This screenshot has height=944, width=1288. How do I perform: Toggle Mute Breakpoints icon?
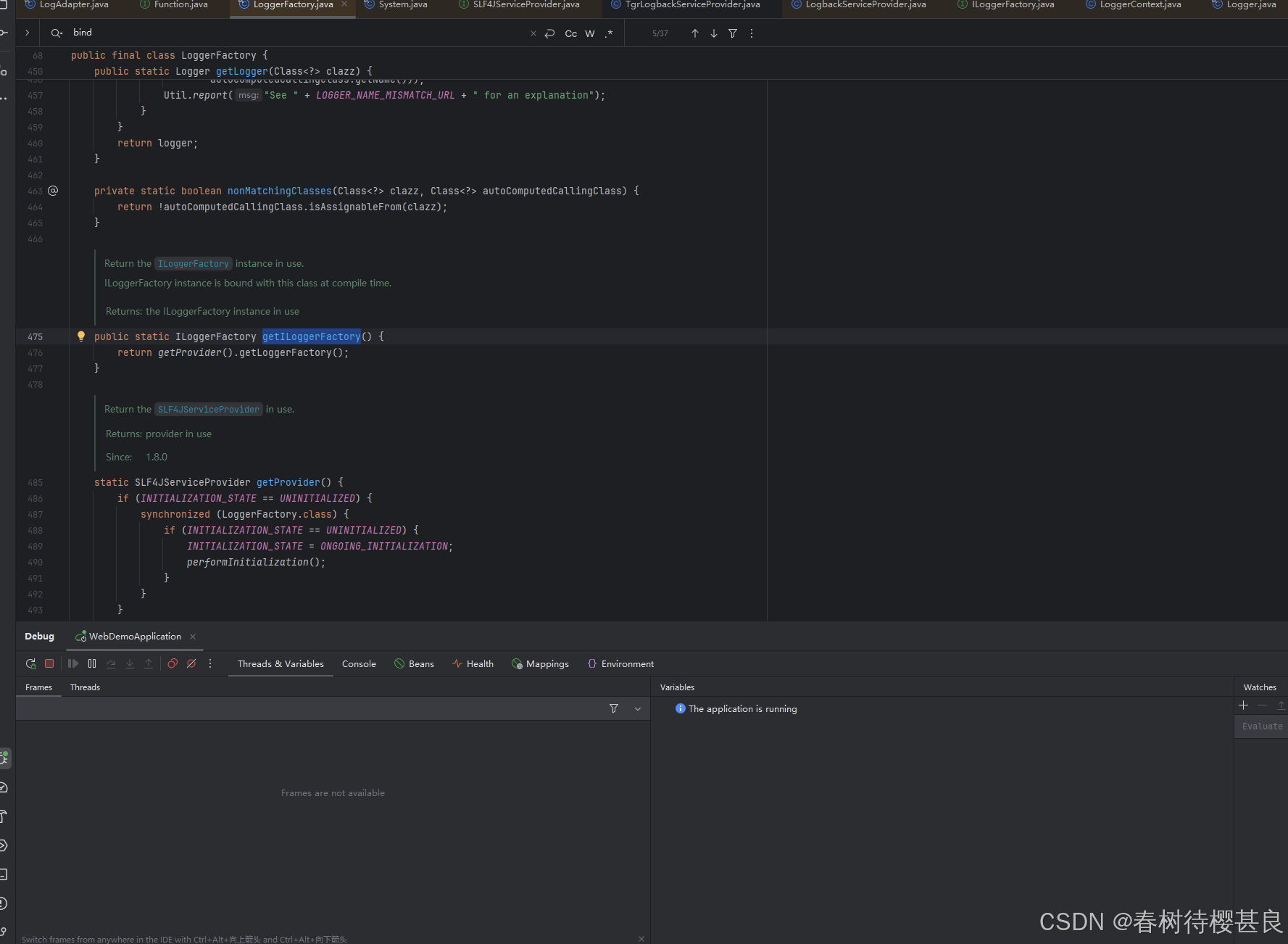pyautogui.click(x=191, y=663)
